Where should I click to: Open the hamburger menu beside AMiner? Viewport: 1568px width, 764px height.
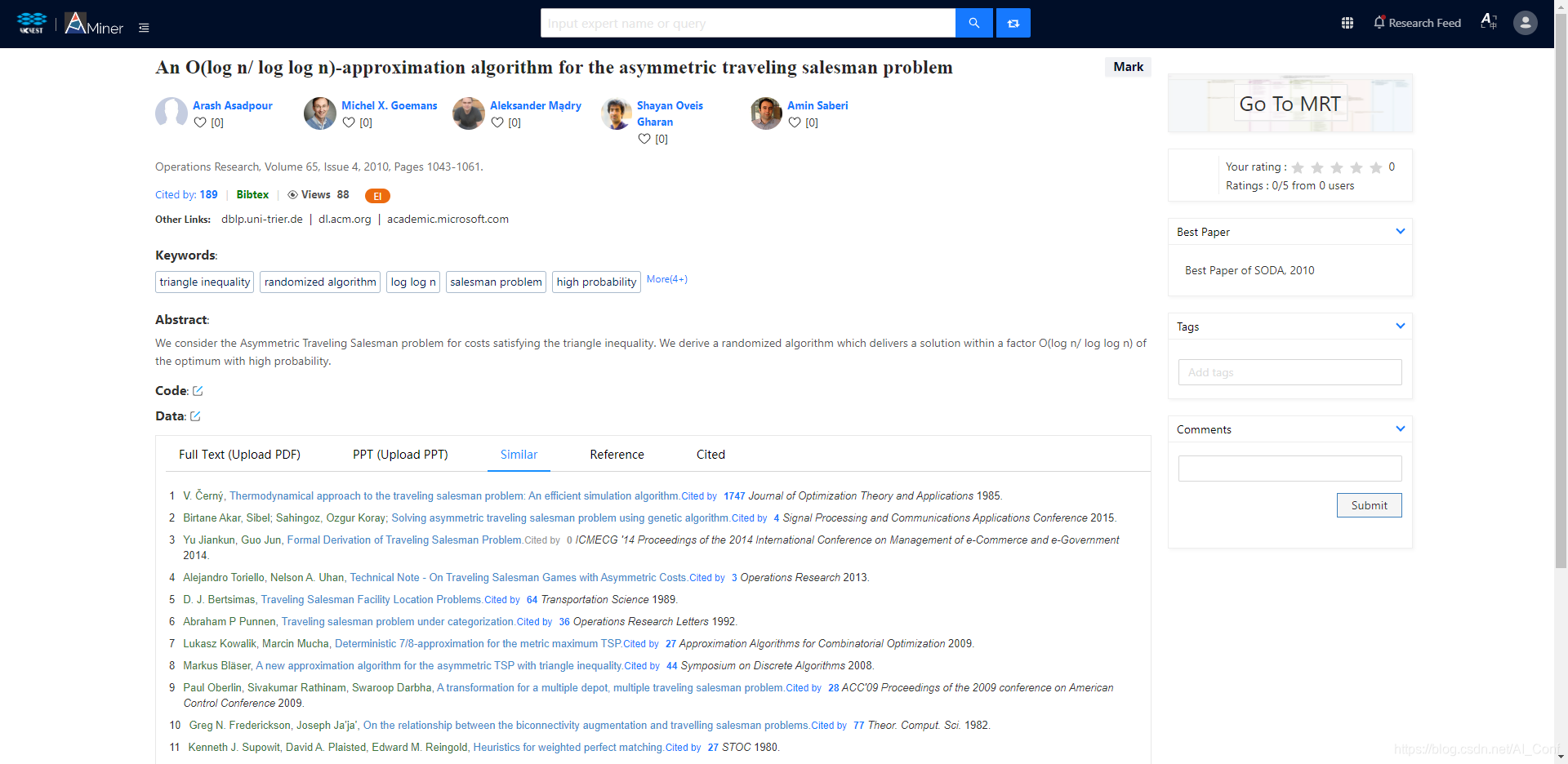coord(144,28)
